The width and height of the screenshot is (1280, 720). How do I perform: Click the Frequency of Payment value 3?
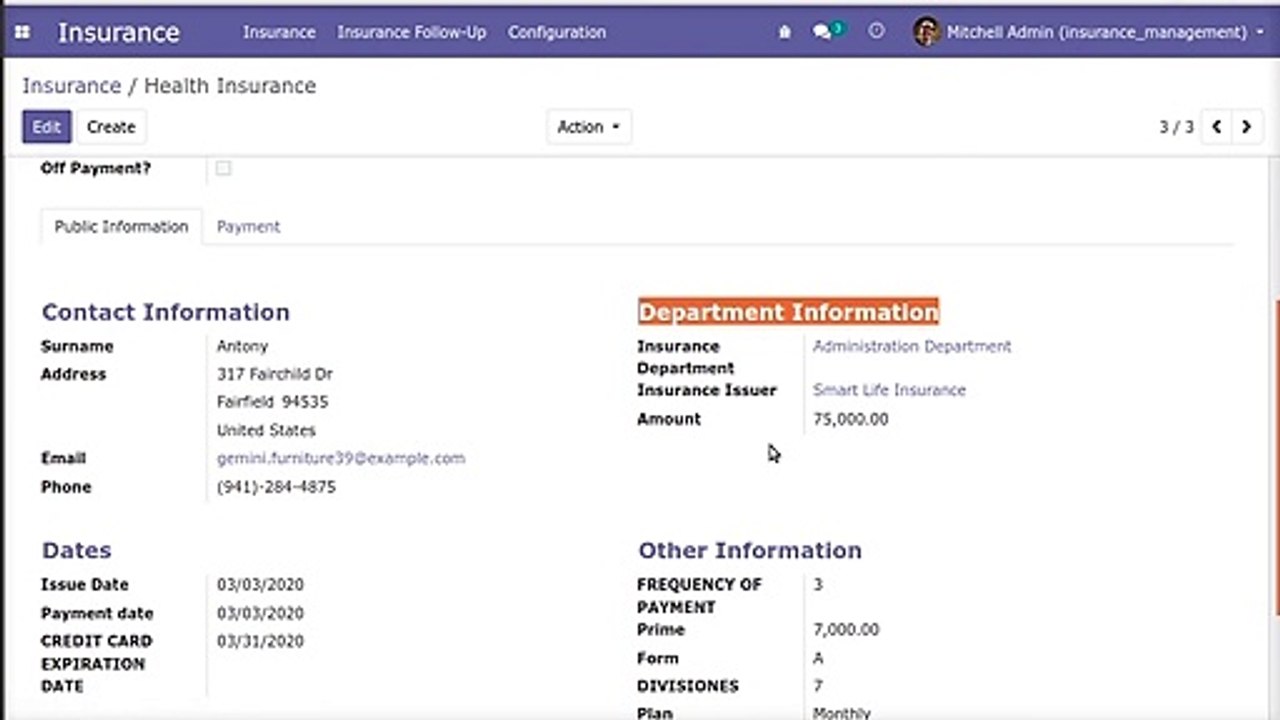pos(818,584)
